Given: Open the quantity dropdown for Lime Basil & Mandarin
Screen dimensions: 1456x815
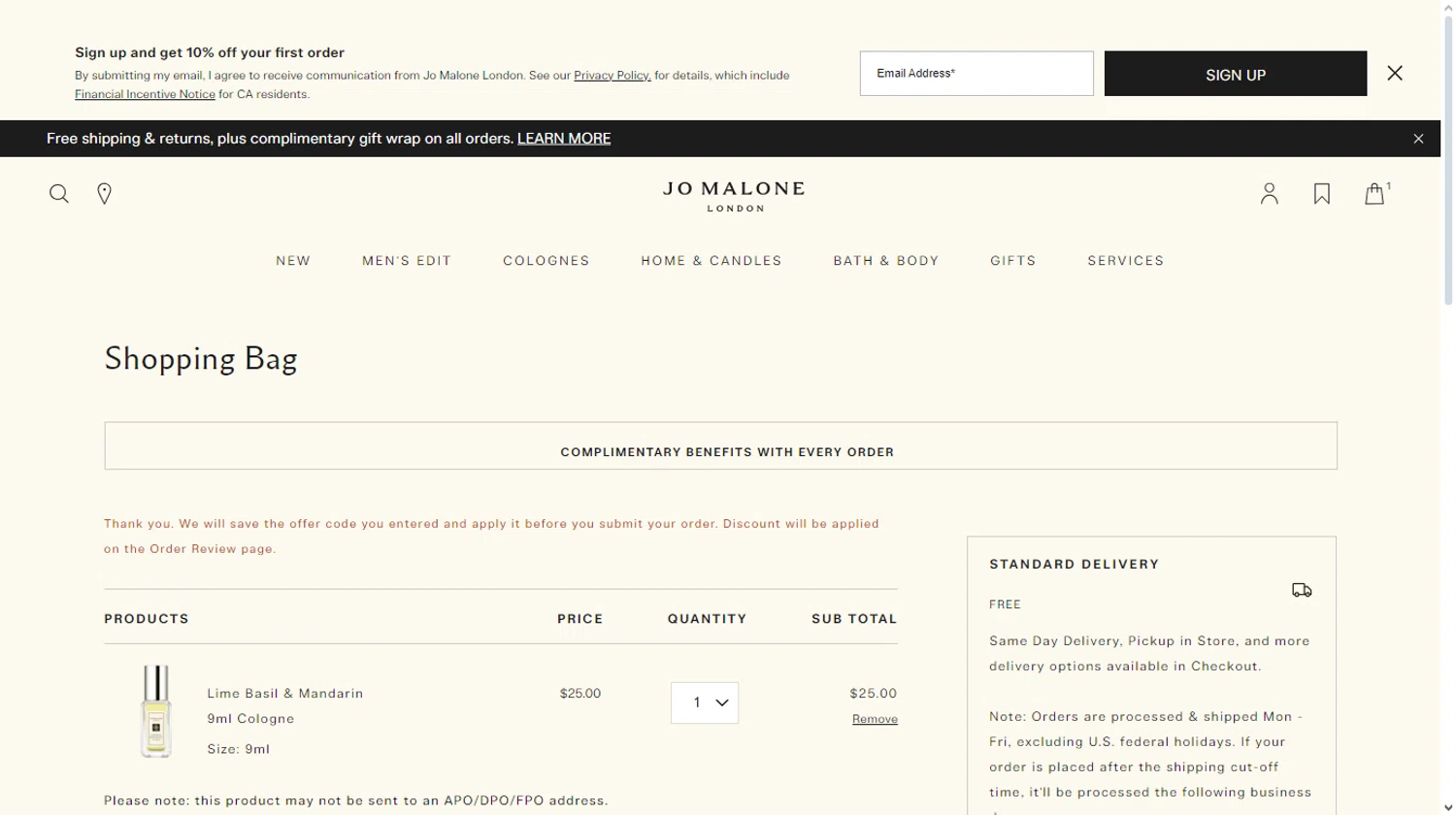Looking at the screenshot, I should tap(705, 703).
